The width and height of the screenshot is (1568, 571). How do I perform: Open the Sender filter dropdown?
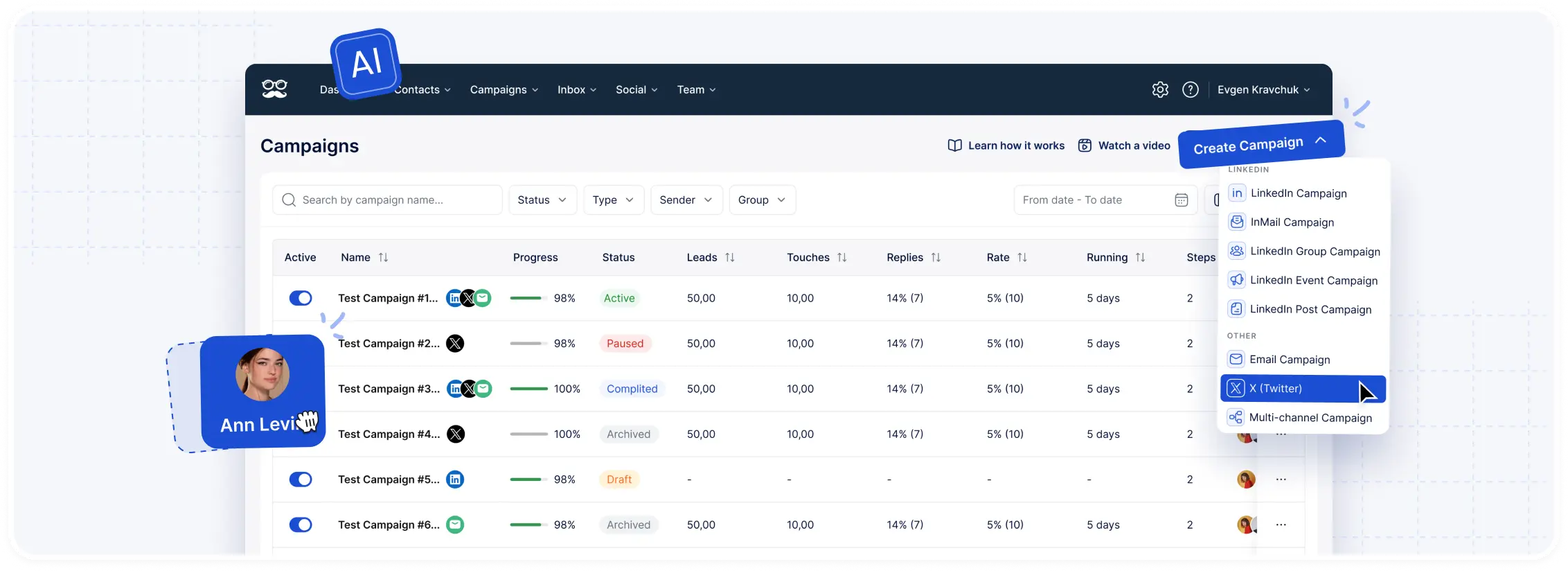click(x=686, y=200)
